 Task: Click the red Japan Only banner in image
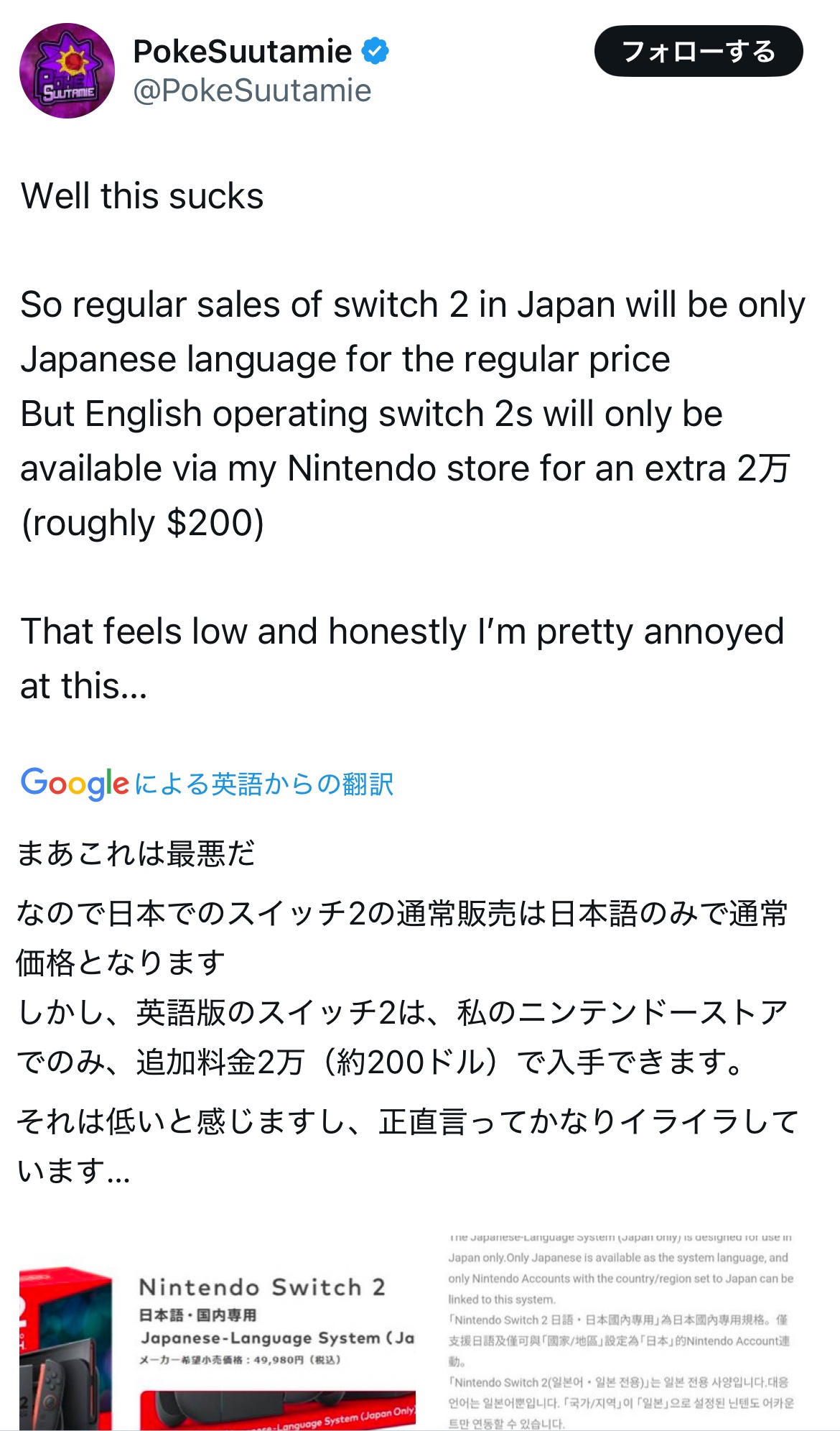pos(278,1411)
